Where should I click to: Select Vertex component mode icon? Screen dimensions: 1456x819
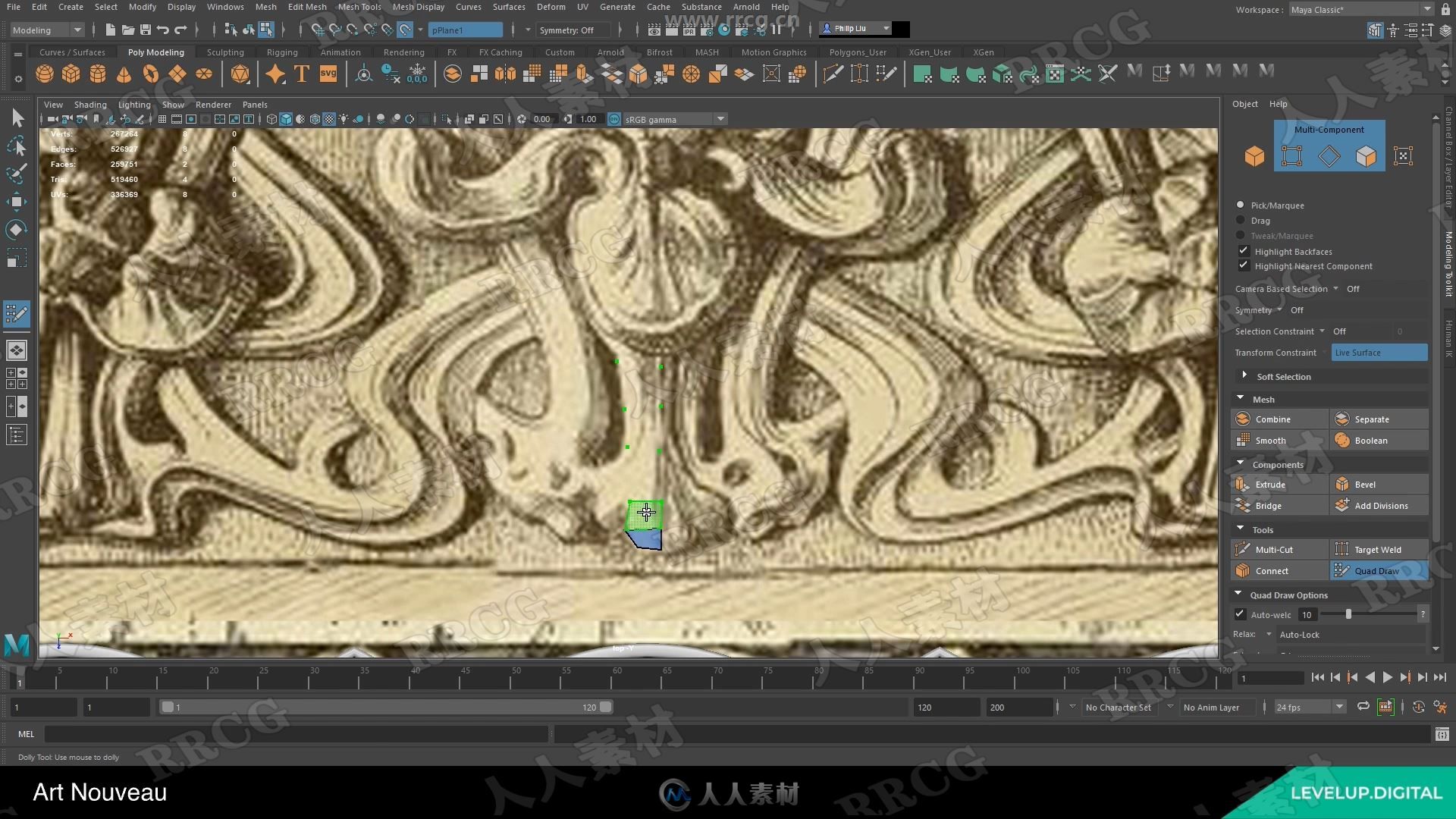[x=1291, y=156]
